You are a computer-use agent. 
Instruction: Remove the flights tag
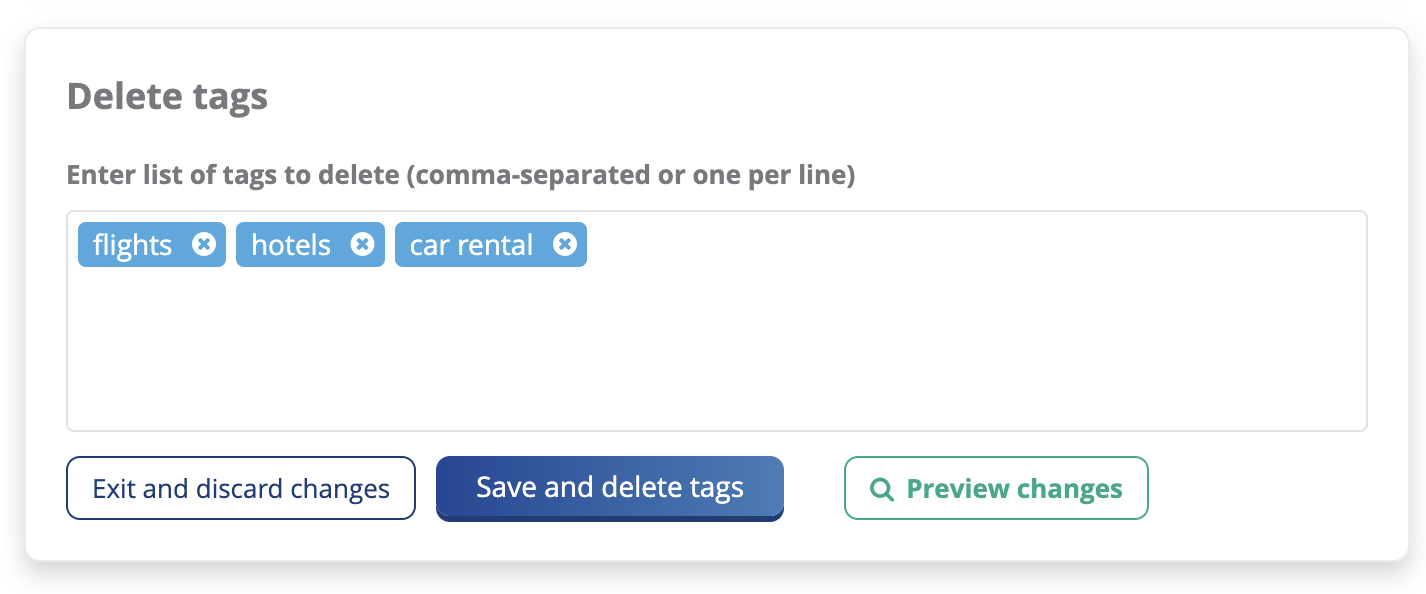pos(204,245)
